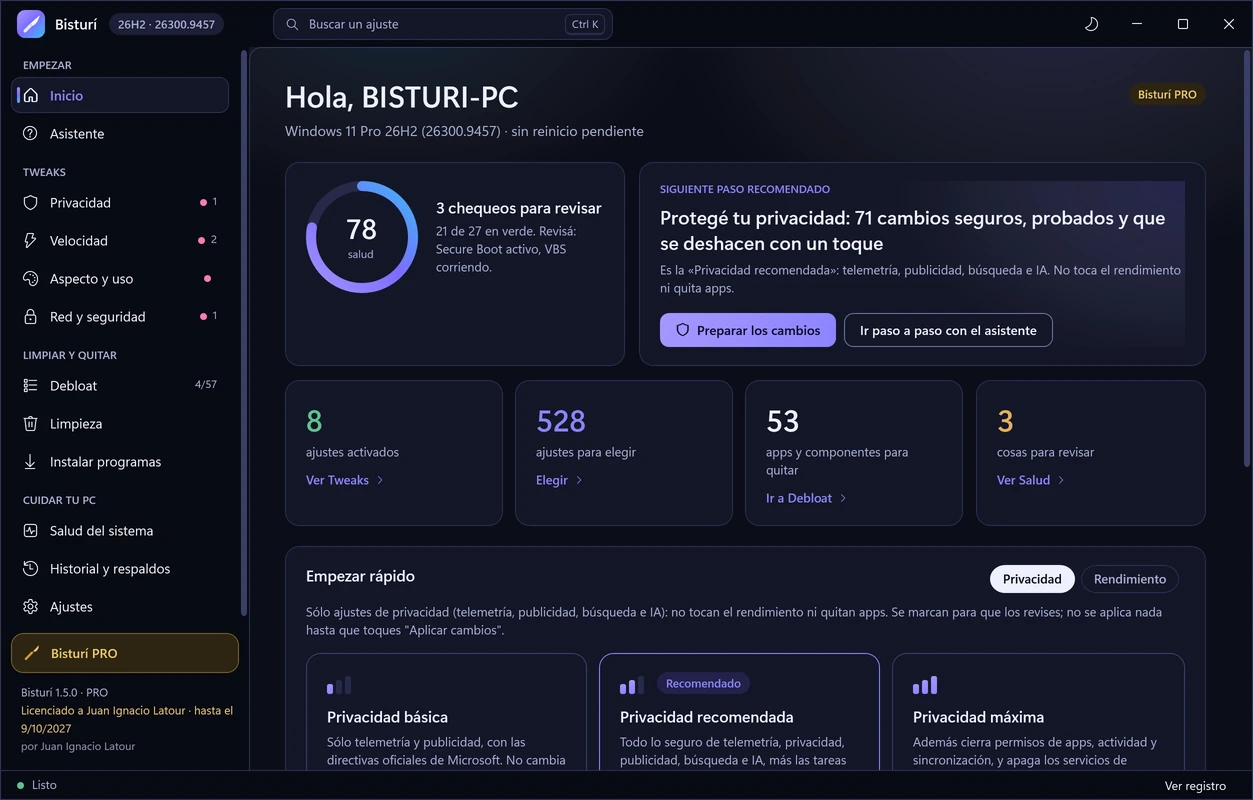Screen dimensions: 1253x800
Task: Click the pink dot badge beside Aspecto y uso
Action: (207, 279)
